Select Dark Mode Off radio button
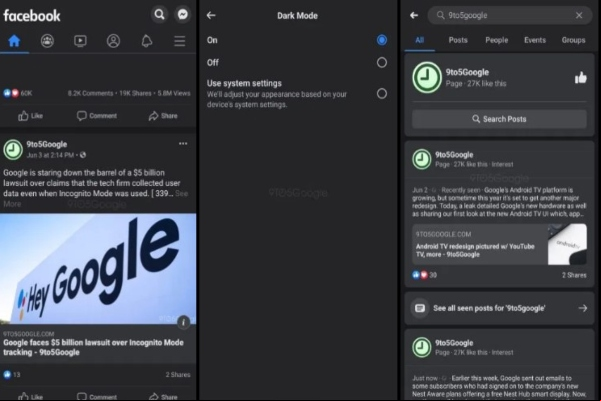601x401 pixels. click(x=381, y=62)
